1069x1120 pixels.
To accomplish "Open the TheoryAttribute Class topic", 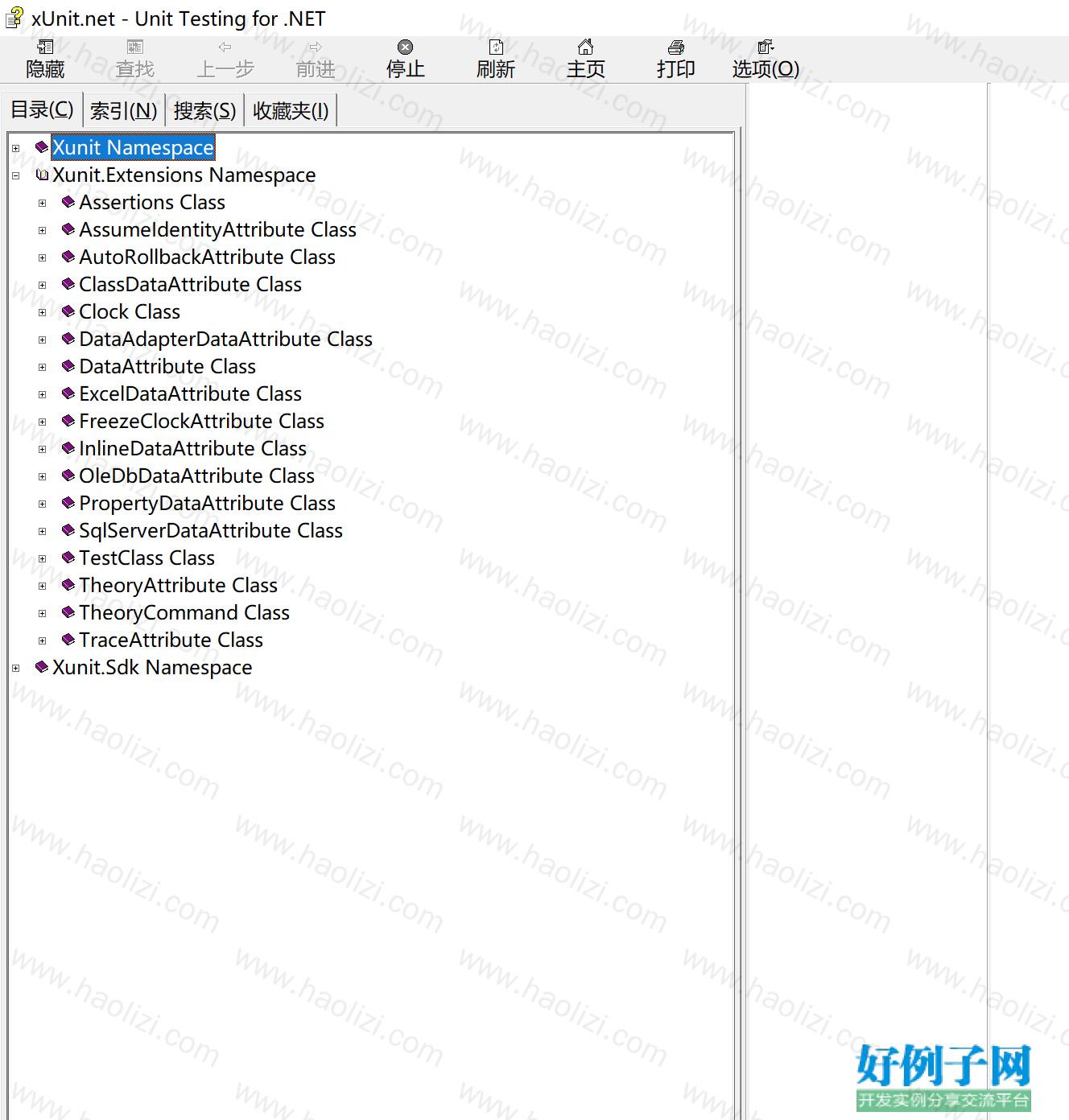I will click(178, 585).
